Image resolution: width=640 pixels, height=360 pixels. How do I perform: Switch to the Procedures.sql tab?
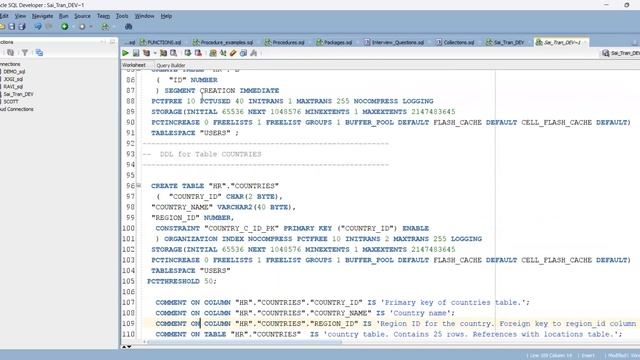point(284,42)
